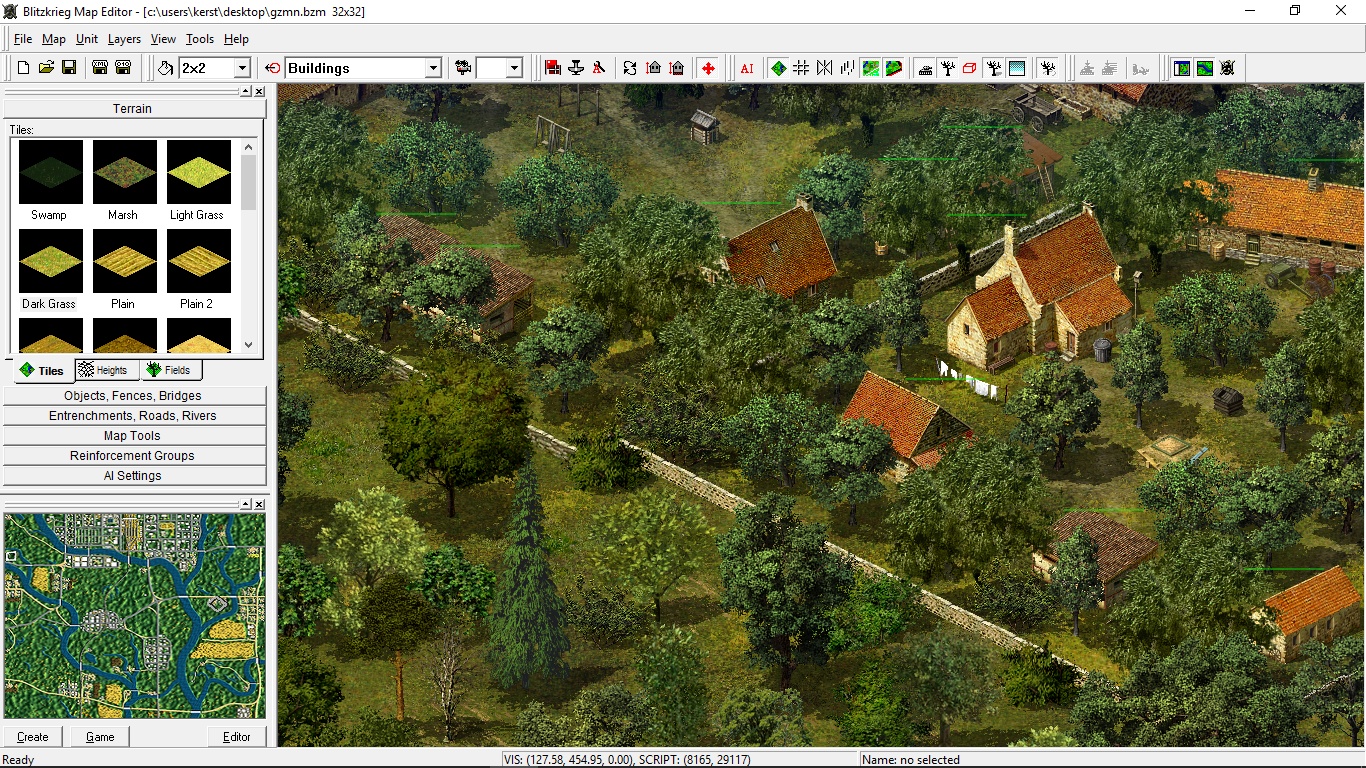Image resolution: width=1366 pixels, height=768 pixels.
Task: Toggle the grid display icon
Action: [801, 68]
